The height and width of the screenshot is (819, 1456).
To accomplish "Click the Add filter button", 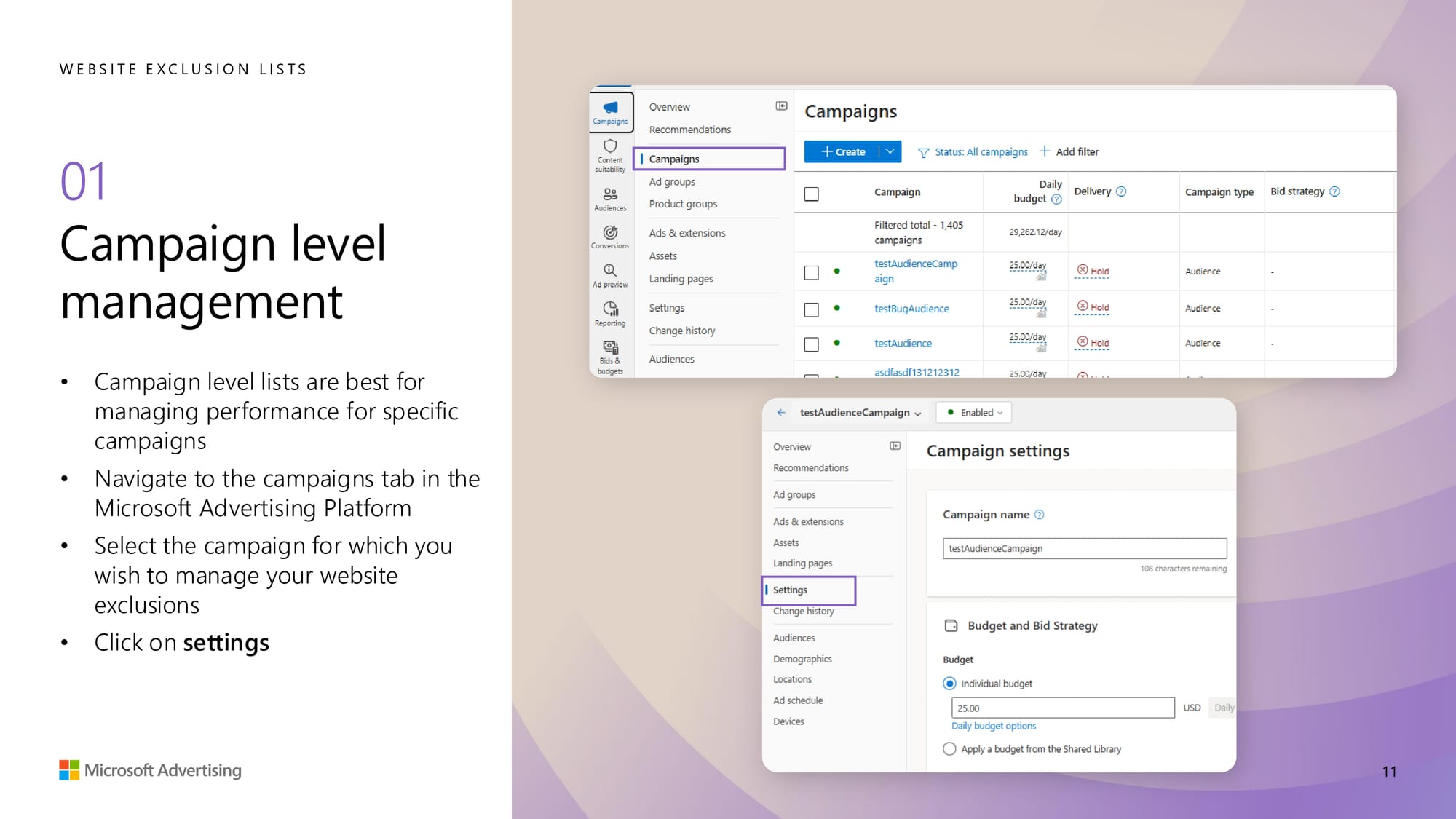I will coord(1069,151).
